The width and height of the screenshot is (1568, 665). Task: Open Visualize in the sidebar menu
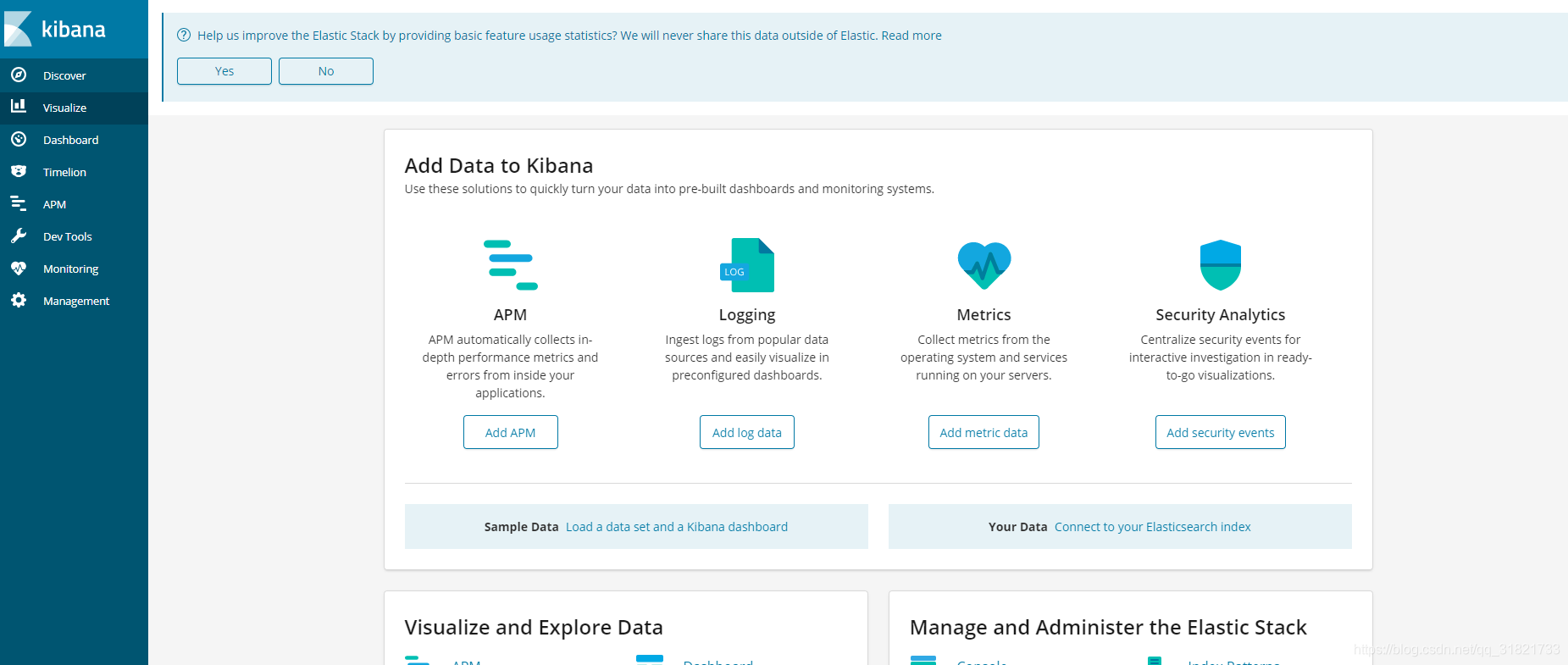[74, 108]
